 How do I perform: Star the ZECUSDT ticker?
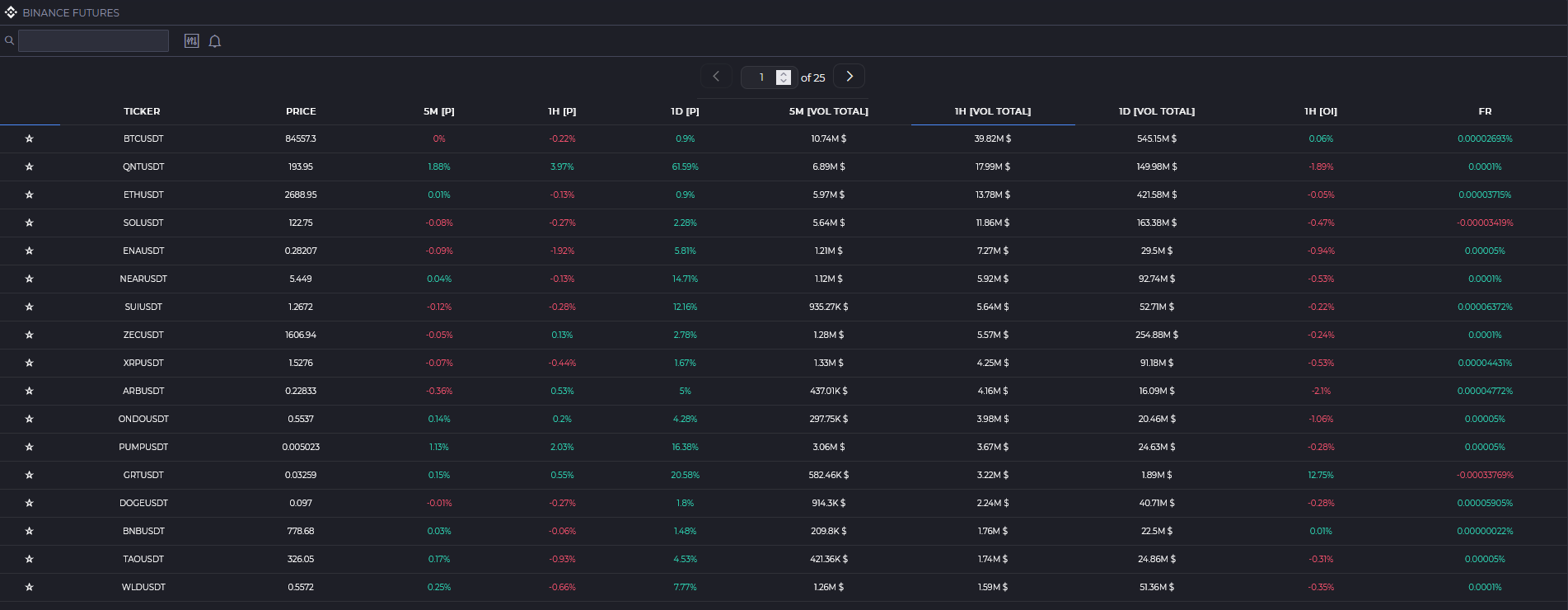[x=30, y=335]
